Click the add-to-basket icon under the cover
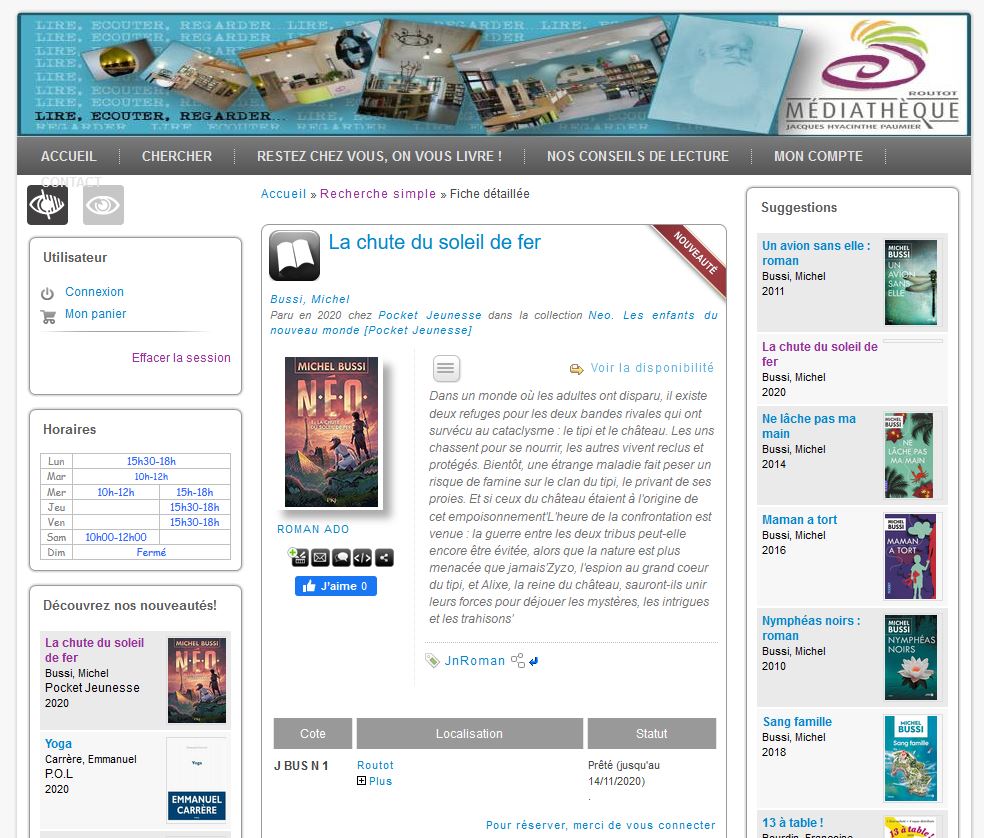The height and width of the screenshot is (838, 984). [299, 558]
